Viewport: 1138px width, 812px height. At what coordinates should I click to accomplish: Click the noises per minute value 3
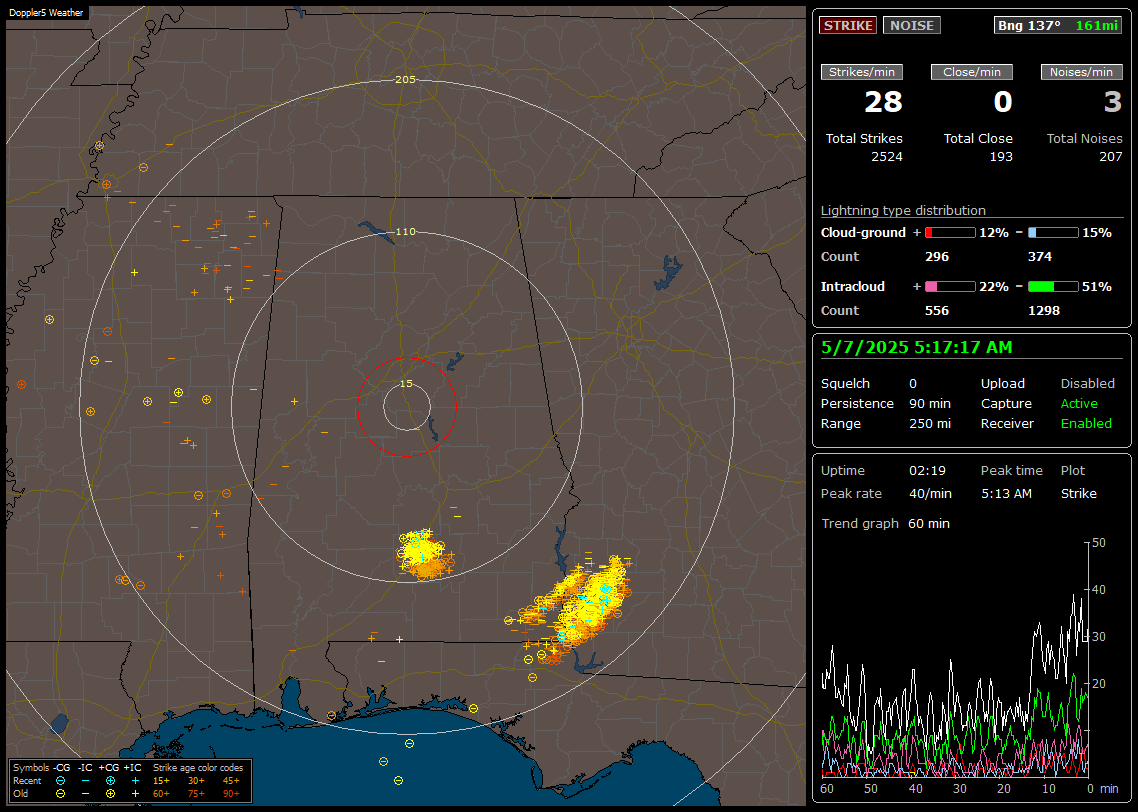coord(1113,102)
